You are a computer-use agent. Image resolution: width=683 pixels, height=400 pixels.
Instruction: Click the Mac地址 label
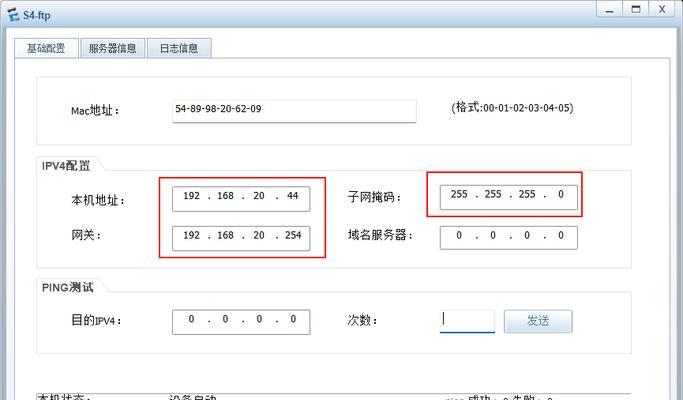pos(95,111)
